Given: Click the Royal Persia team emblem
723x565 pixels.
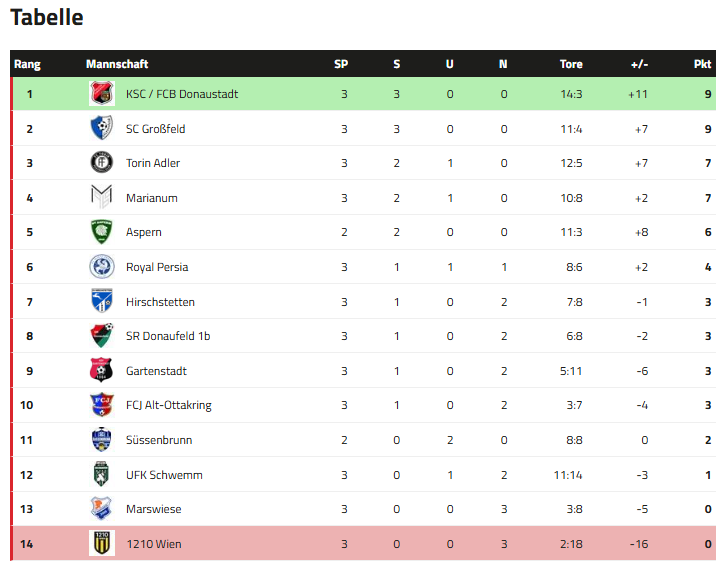Looking at the screenshot, I should pos(102,267).
